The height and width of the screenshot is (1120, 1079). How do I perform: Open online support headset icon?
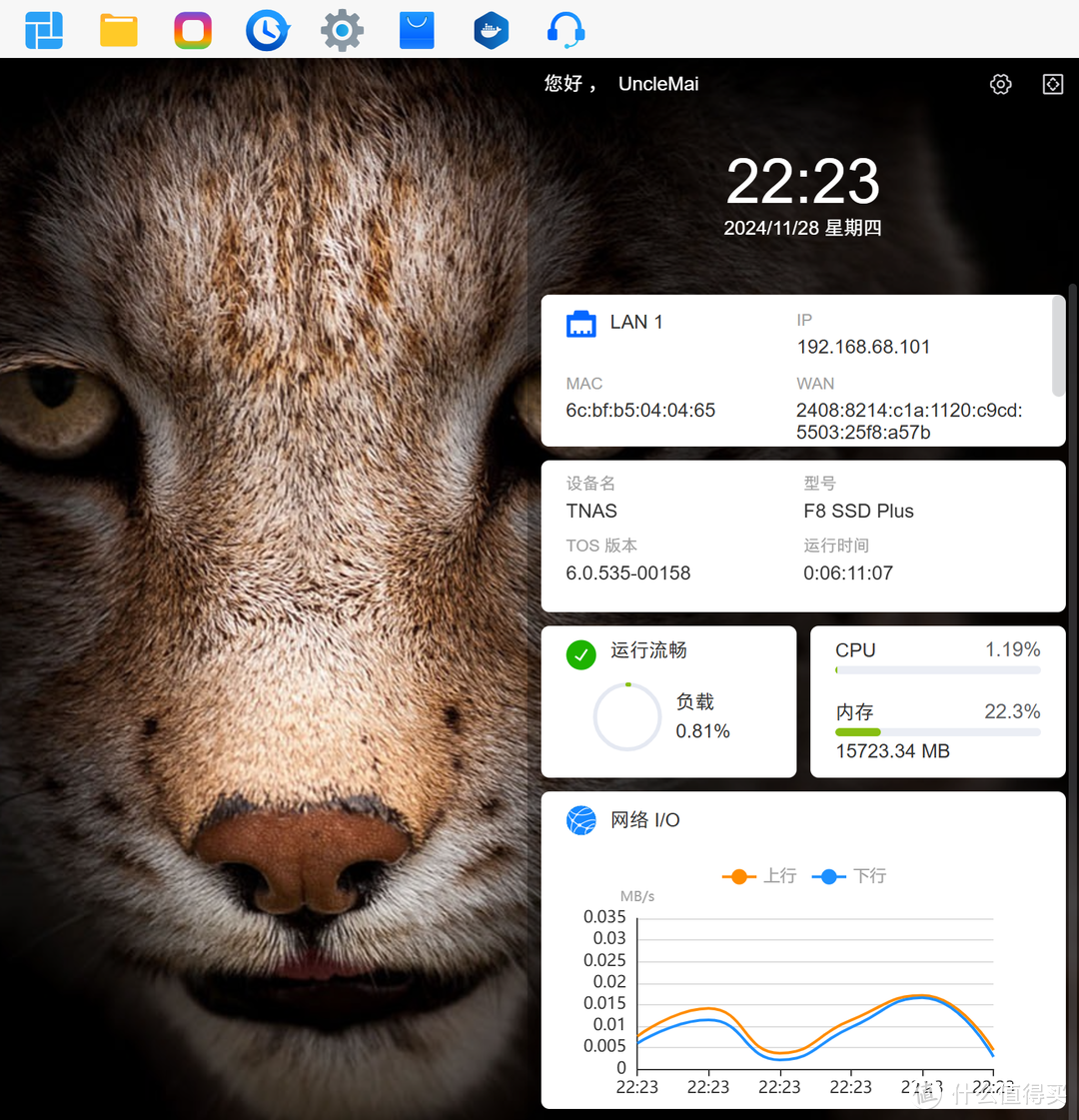pyautogui.click(x=565, y=30)
